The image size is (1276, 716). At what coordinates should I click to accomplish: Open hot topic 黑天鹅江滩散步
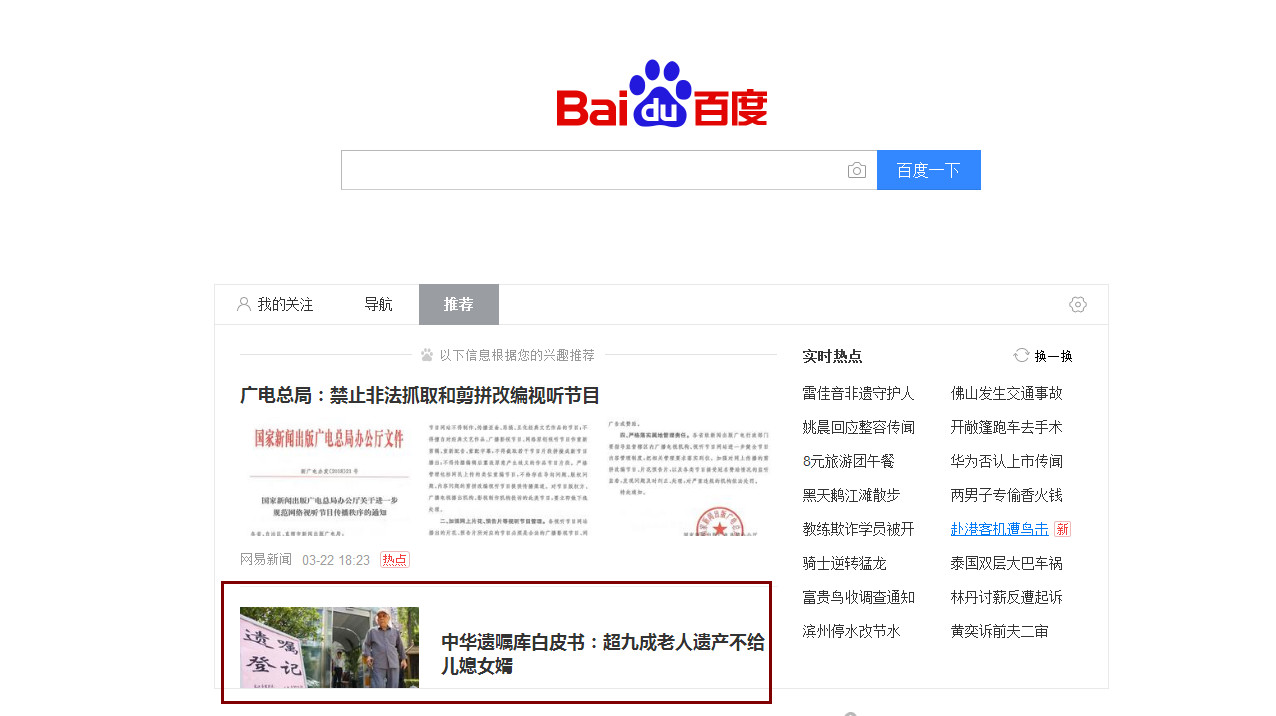(851, 496)
